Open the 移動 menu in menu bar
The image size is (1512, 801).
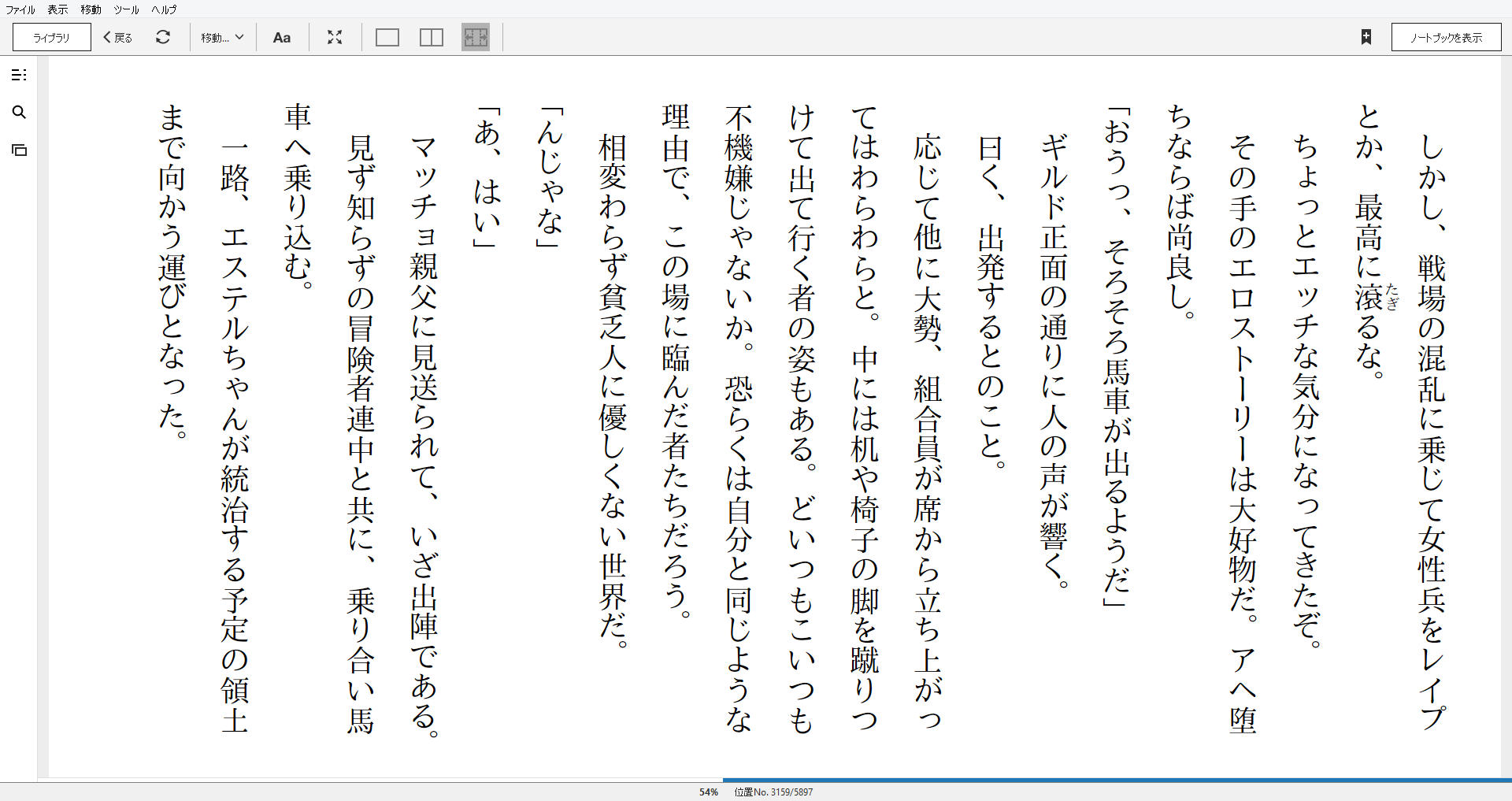click(91, 9)
